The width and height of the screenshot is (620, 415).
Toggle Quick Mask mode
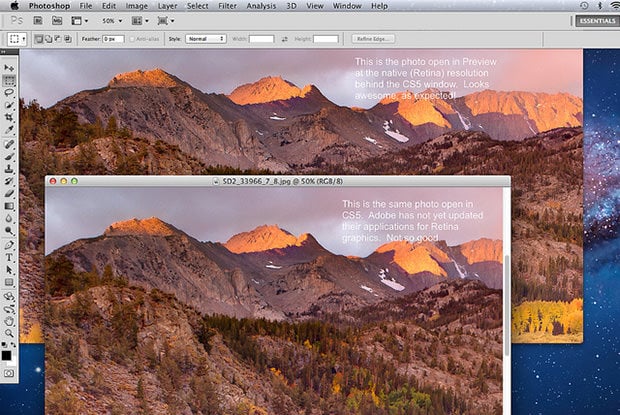pyautogui.click(x=9, y=373)
